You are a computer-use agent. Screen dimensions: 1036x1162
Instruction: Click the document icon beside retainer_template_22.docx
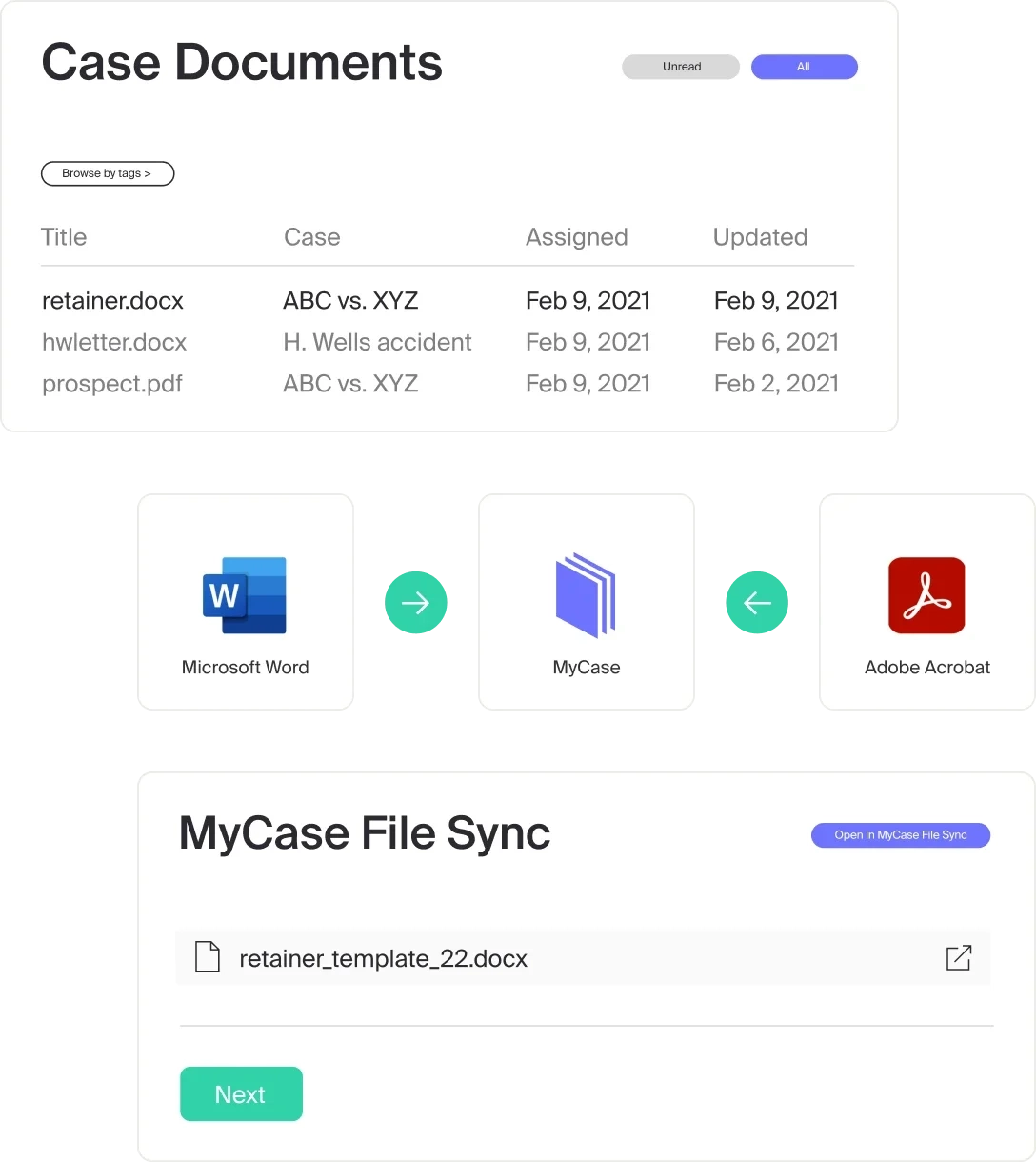[x=208, y=957]
